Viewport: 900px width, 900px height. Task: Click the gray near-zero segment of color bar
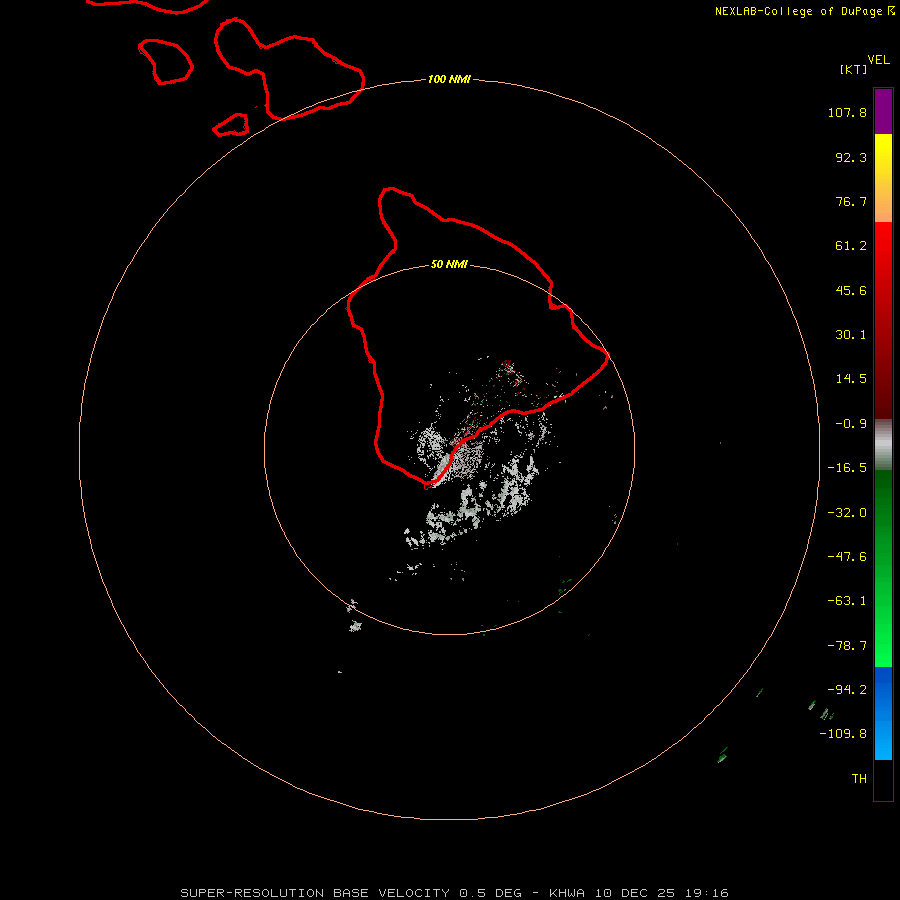(x=883, y=445)
